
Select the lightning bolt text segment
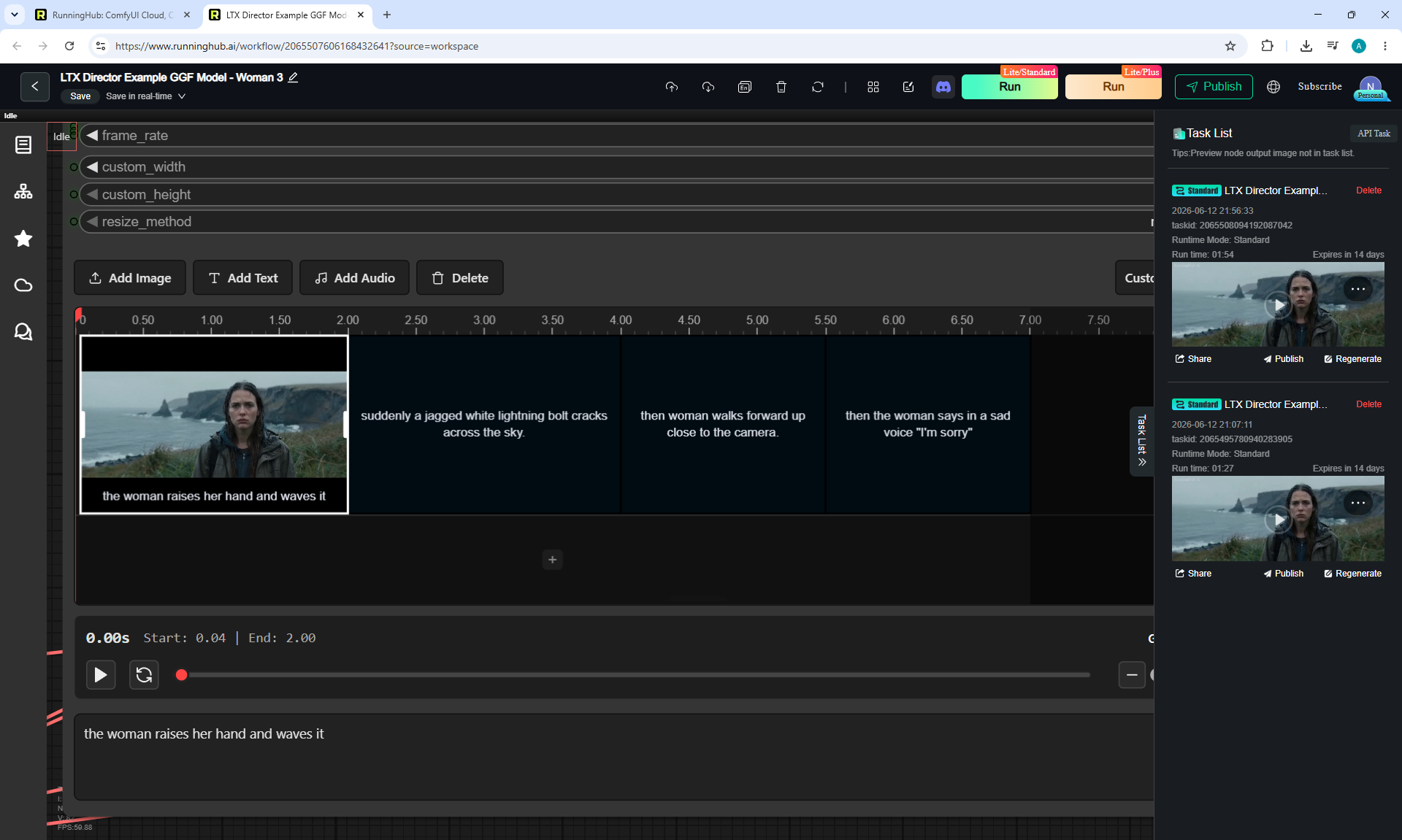[484, 425]
